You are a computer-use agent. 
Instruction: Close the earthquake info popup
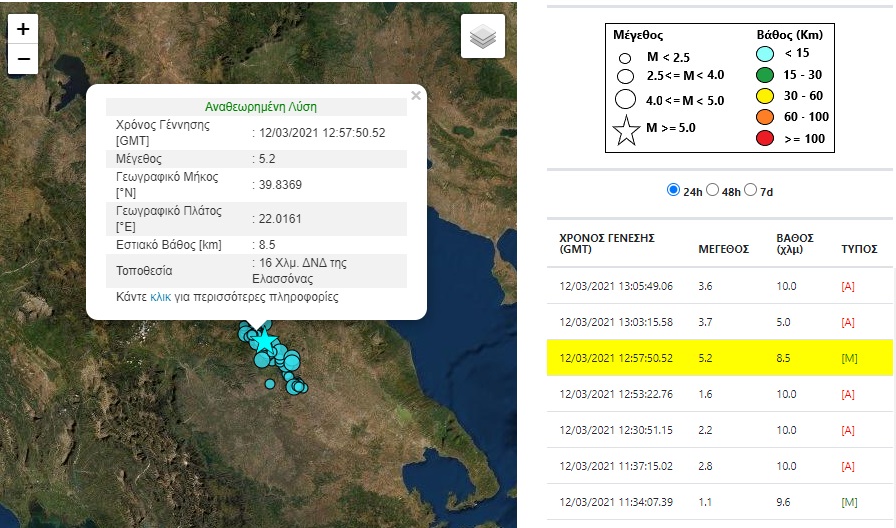pyautogui.click(x=416, y=96)
